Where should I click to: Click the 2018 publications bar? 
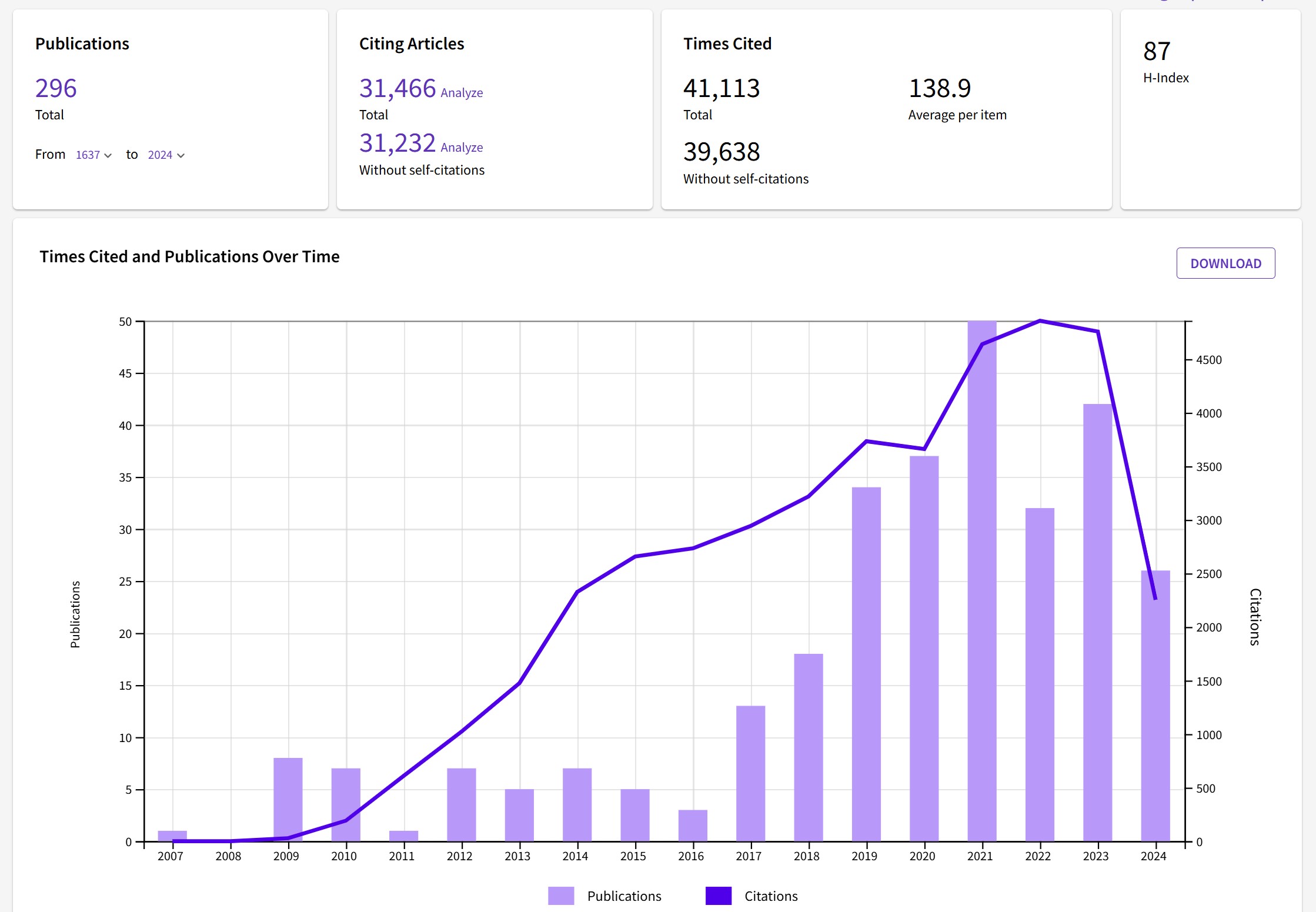pyautogui.click(x=809, y=747)
